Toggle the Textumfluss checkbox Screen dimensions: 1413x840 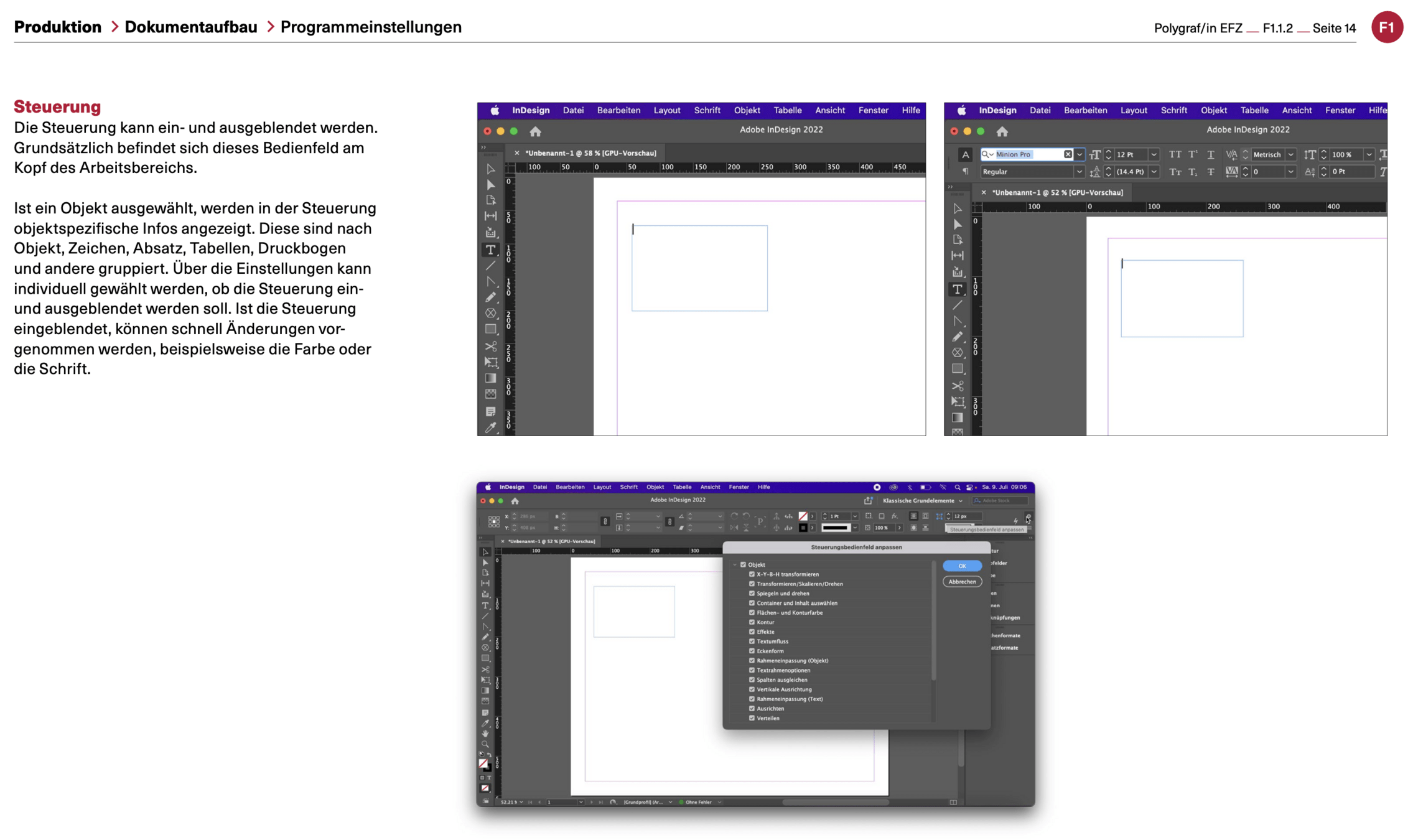[752, 641]
